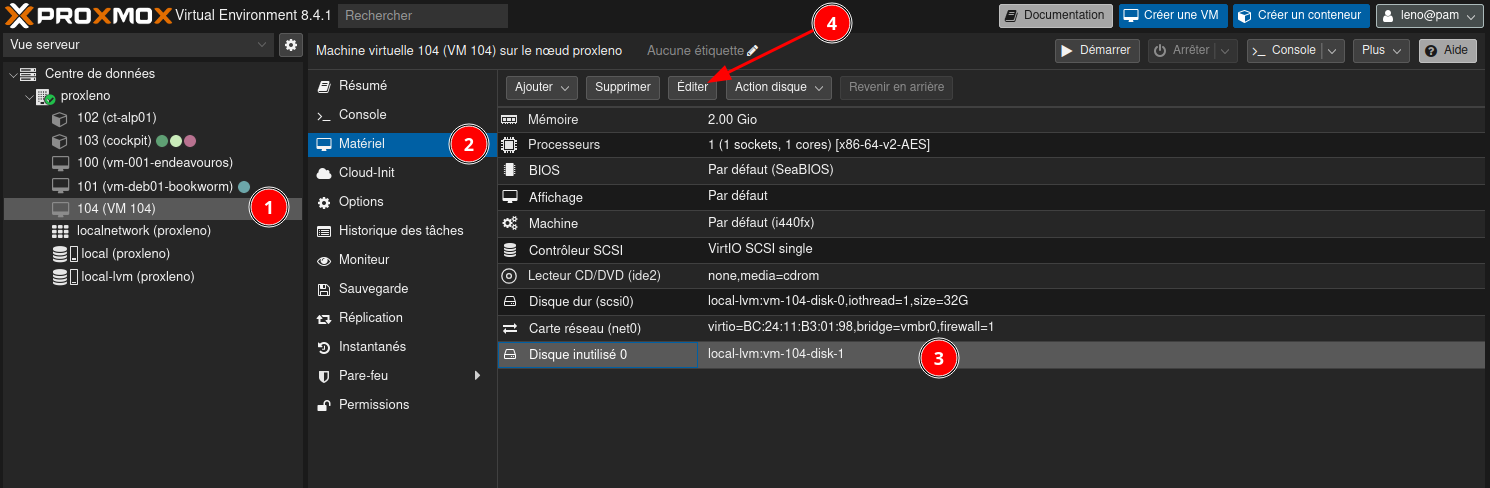
Task: Click the localnetwork grid icon
Action: [x=60, y=231]
